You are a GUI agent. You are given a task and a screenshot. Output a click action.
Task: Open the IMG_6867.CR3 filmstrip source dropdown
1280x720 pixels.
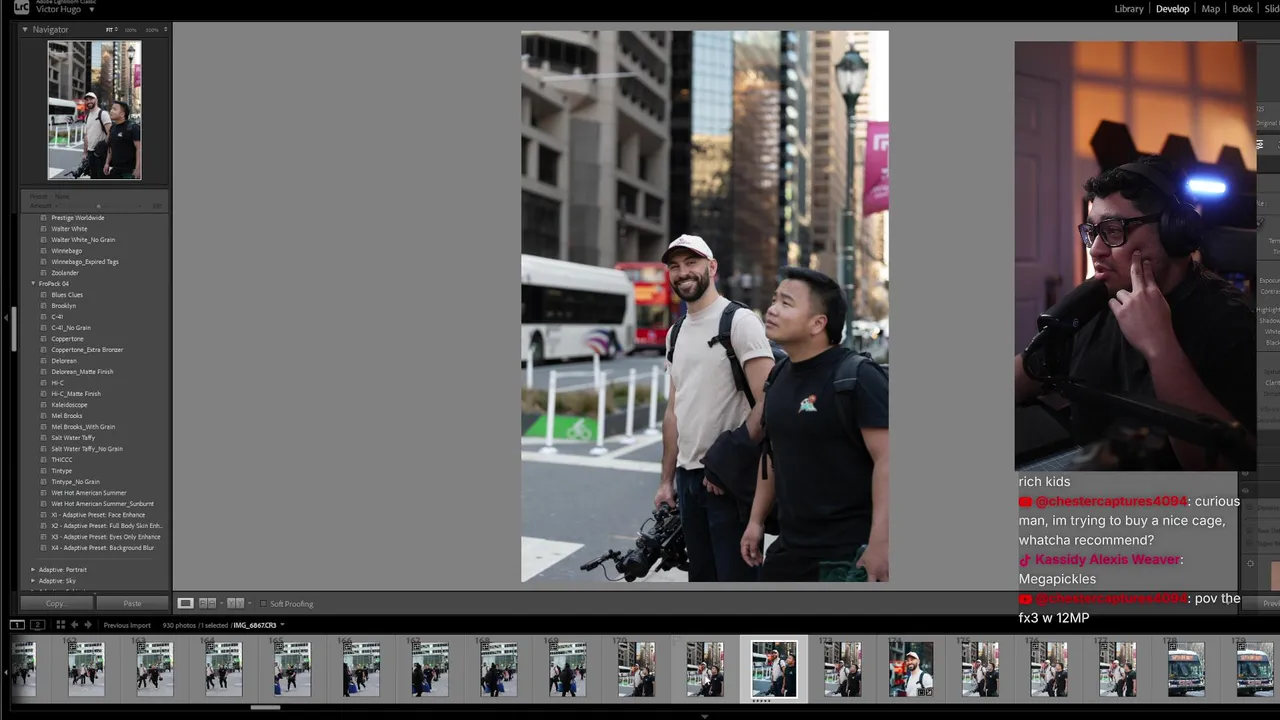coord(282,625)
